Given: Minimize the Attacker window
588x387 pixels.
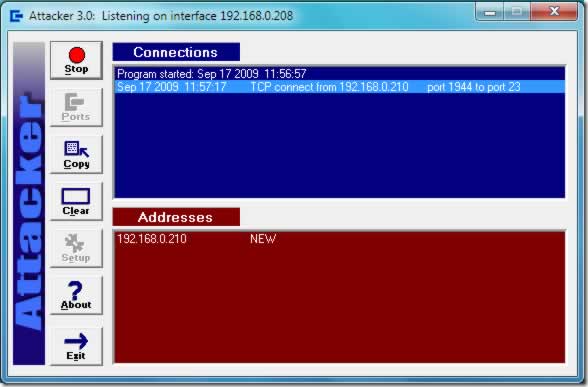Looking at the screenshot, I should [x=489, y=12].
